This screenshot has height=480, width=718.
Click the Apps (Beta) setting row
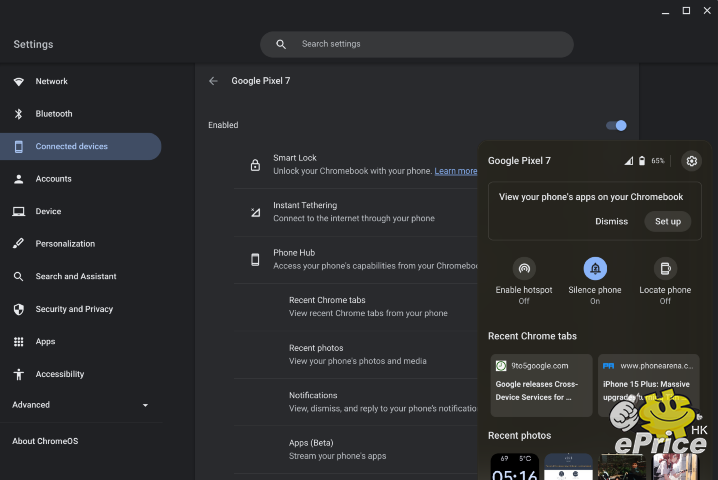click(356, 450)
